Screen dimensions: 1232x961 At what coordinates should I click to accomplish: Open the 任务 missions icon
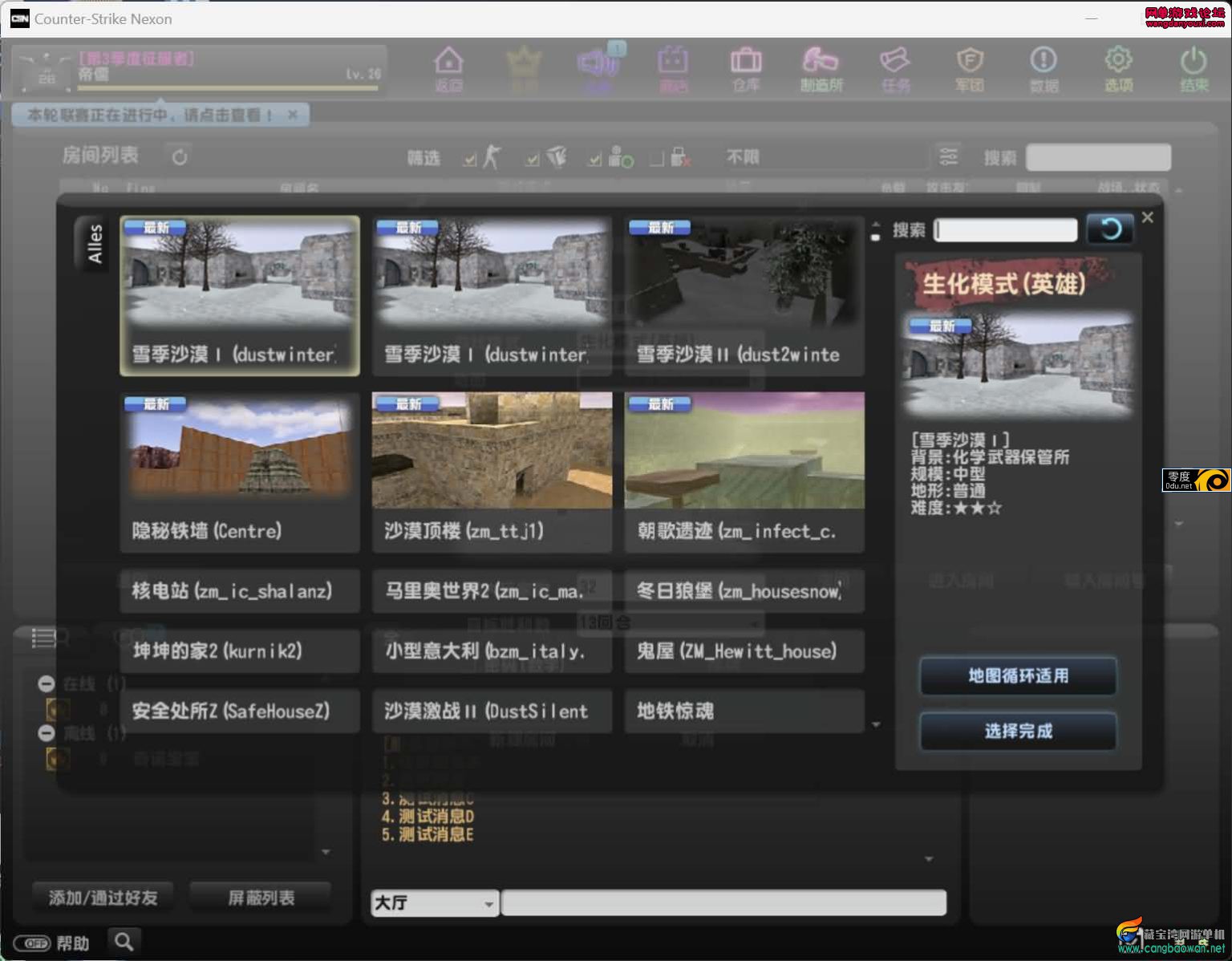click(895, 68)
